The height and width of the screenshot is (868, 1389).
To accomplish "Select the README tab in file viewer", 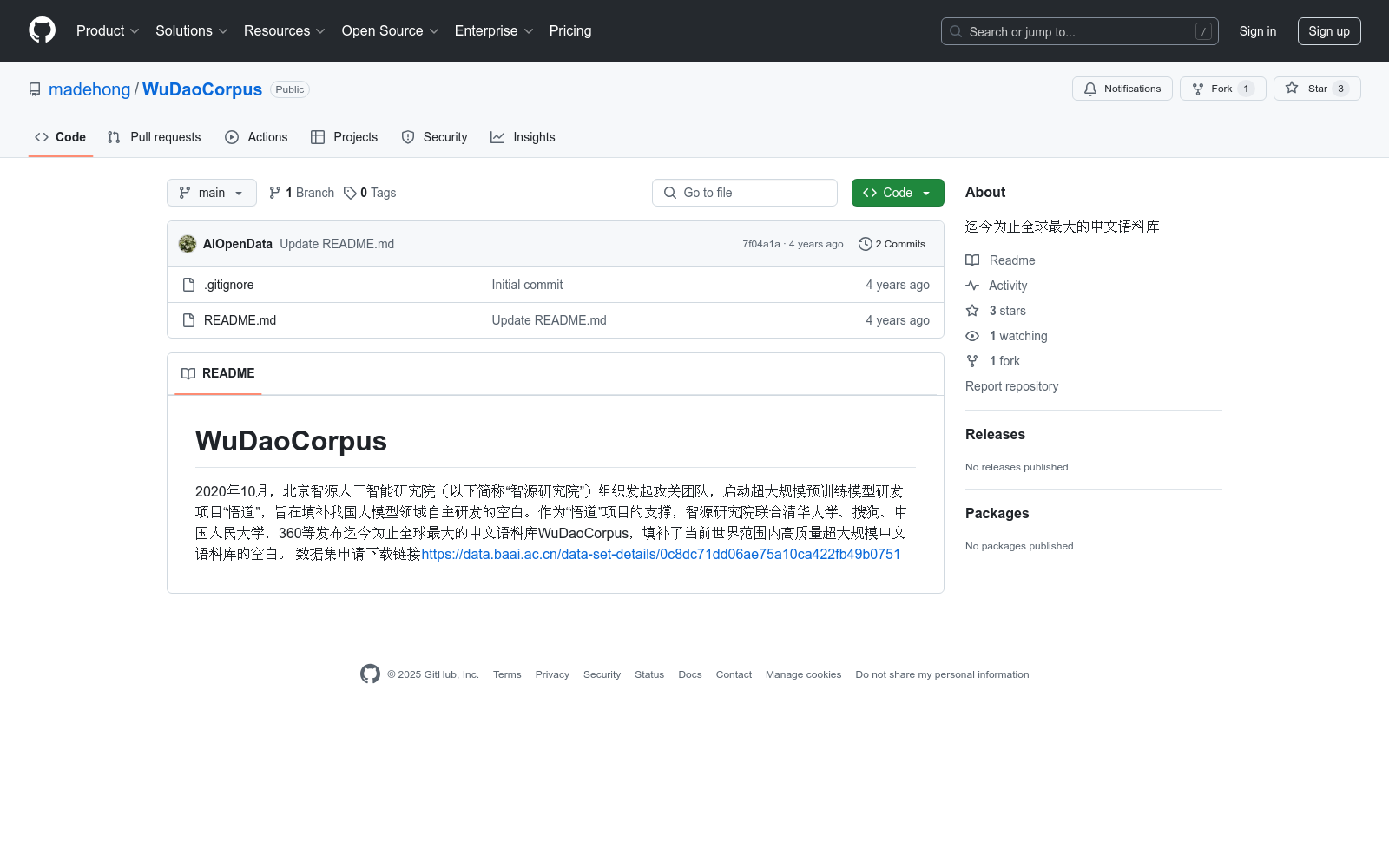I will 218,373.
